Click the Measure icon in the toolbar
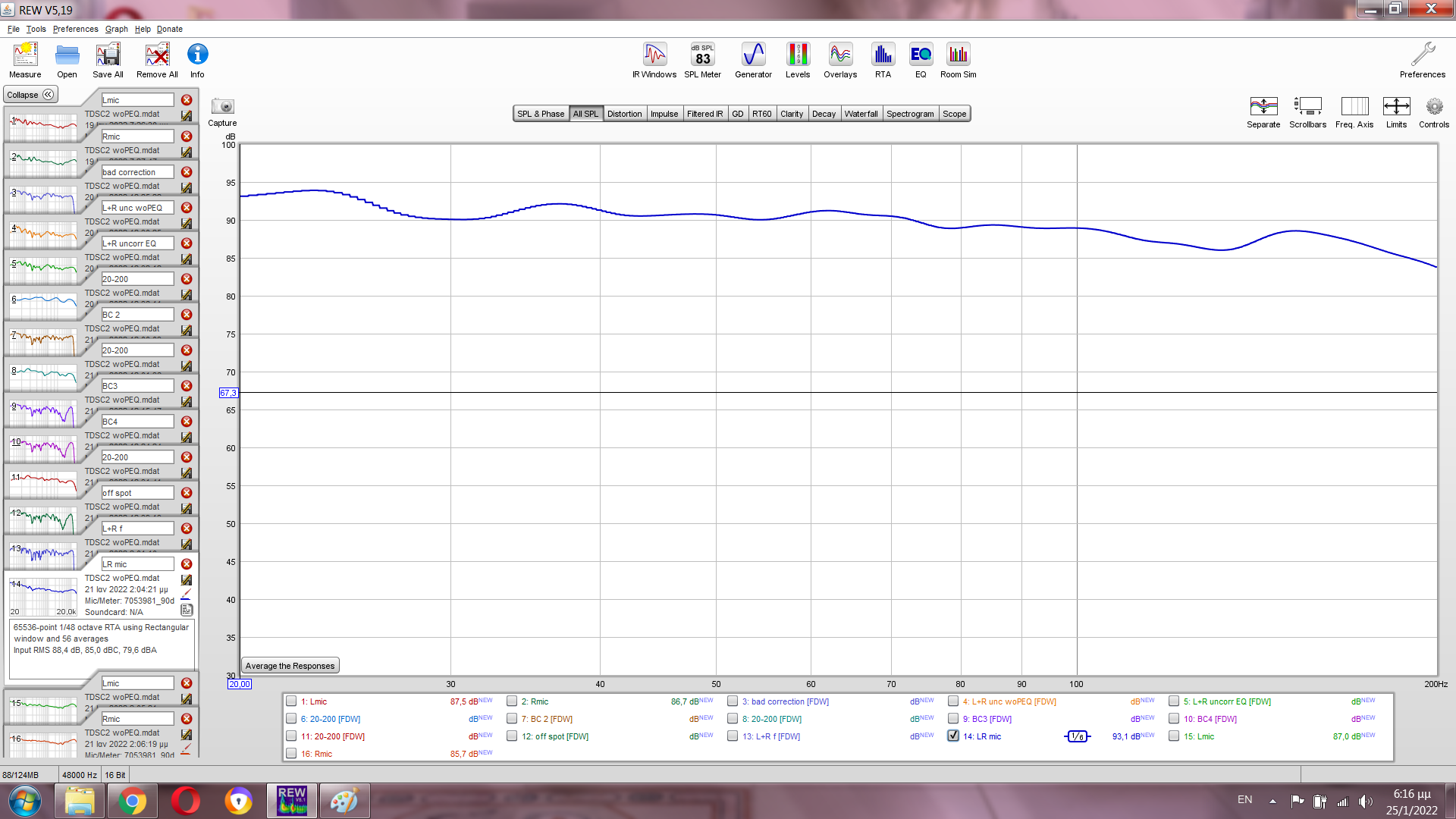Image resolution: width=1456 pixels, height=819 pixels. 25,60
